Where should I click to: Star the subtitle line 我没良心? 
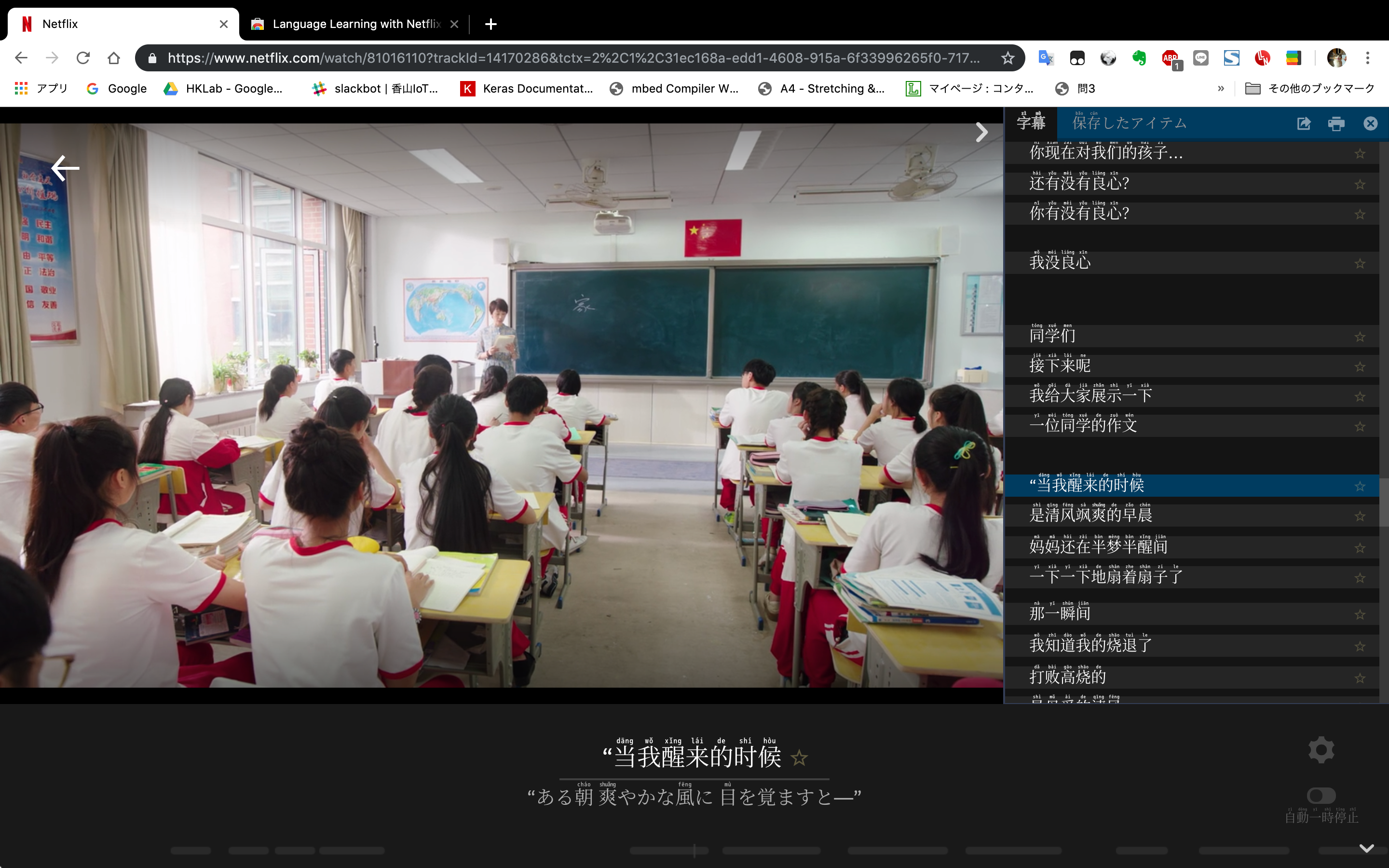(x=1360, y=263)
